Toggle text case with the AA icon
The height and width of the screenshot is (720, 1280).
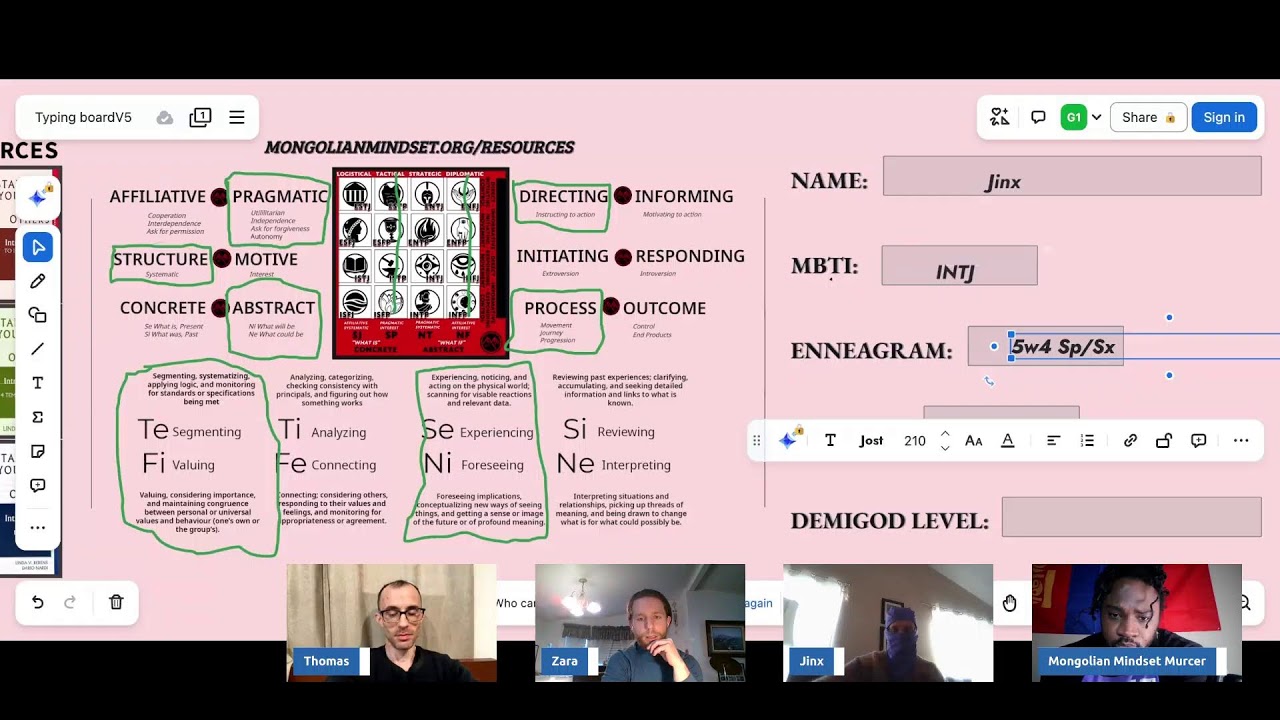click(x=973, y=440)
